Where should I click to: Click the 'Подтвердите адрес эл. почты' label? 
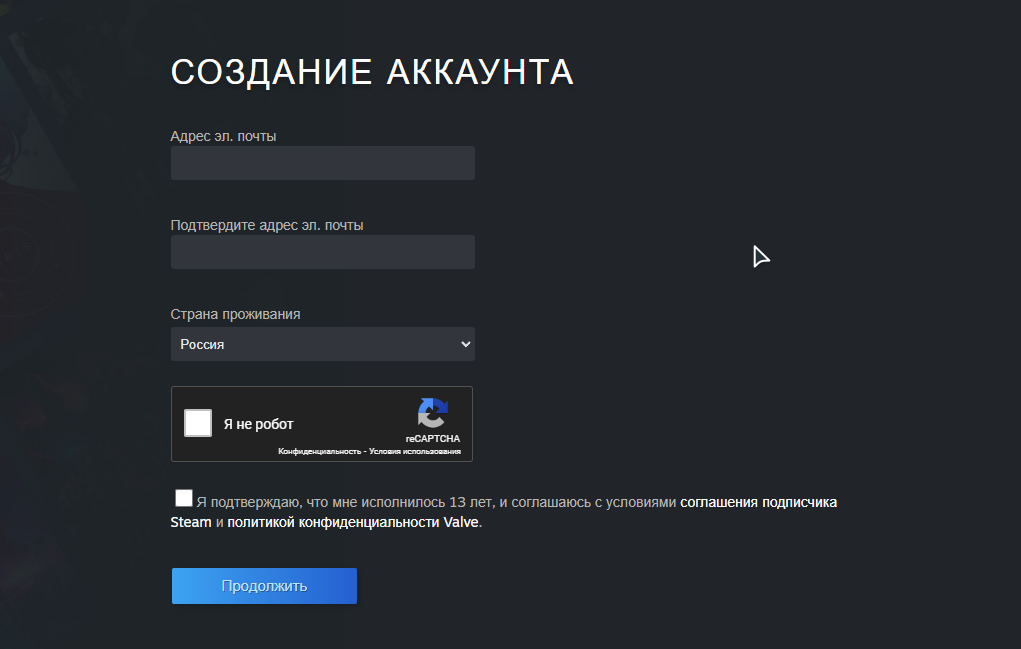[267, 225]
